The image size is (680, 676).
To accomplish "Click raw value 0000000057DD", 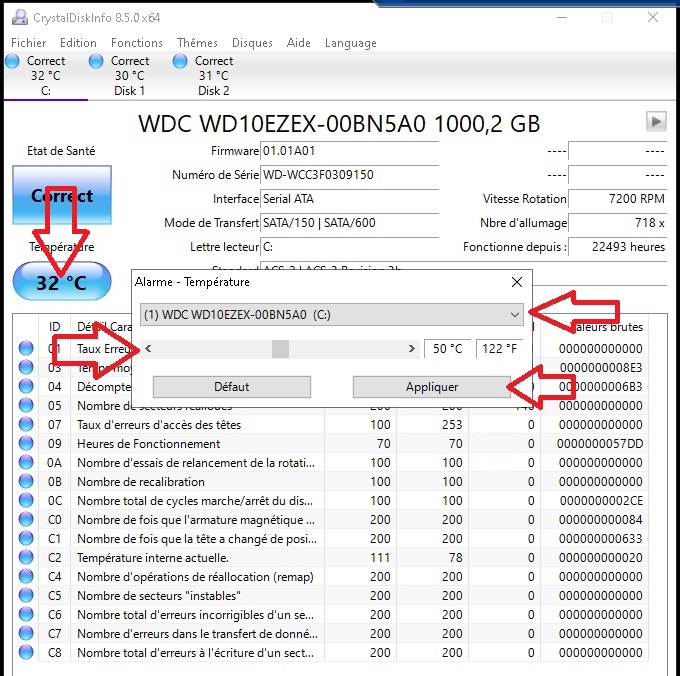I will 600,444.
